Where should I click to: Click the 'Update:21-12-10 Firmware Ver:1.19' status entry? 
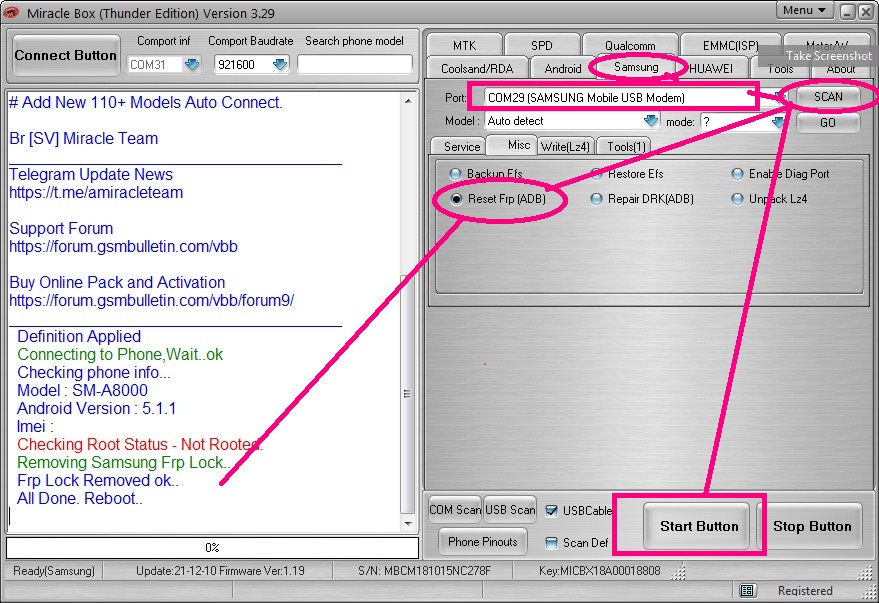tap(220, 571)
